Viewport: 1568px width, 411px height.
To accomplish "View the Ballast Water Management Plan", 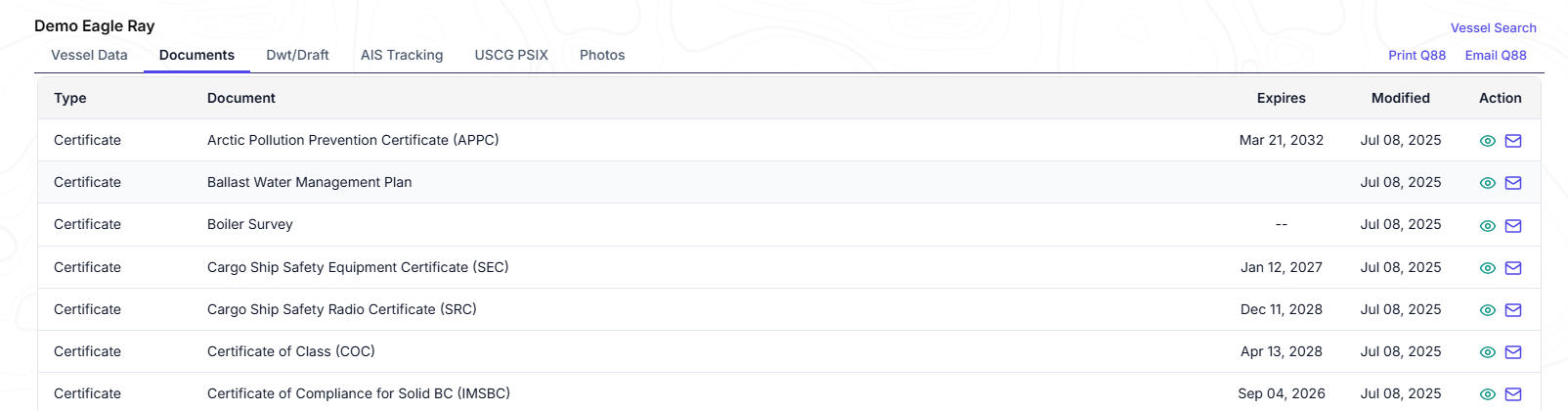I will (x=1488, y=183).
